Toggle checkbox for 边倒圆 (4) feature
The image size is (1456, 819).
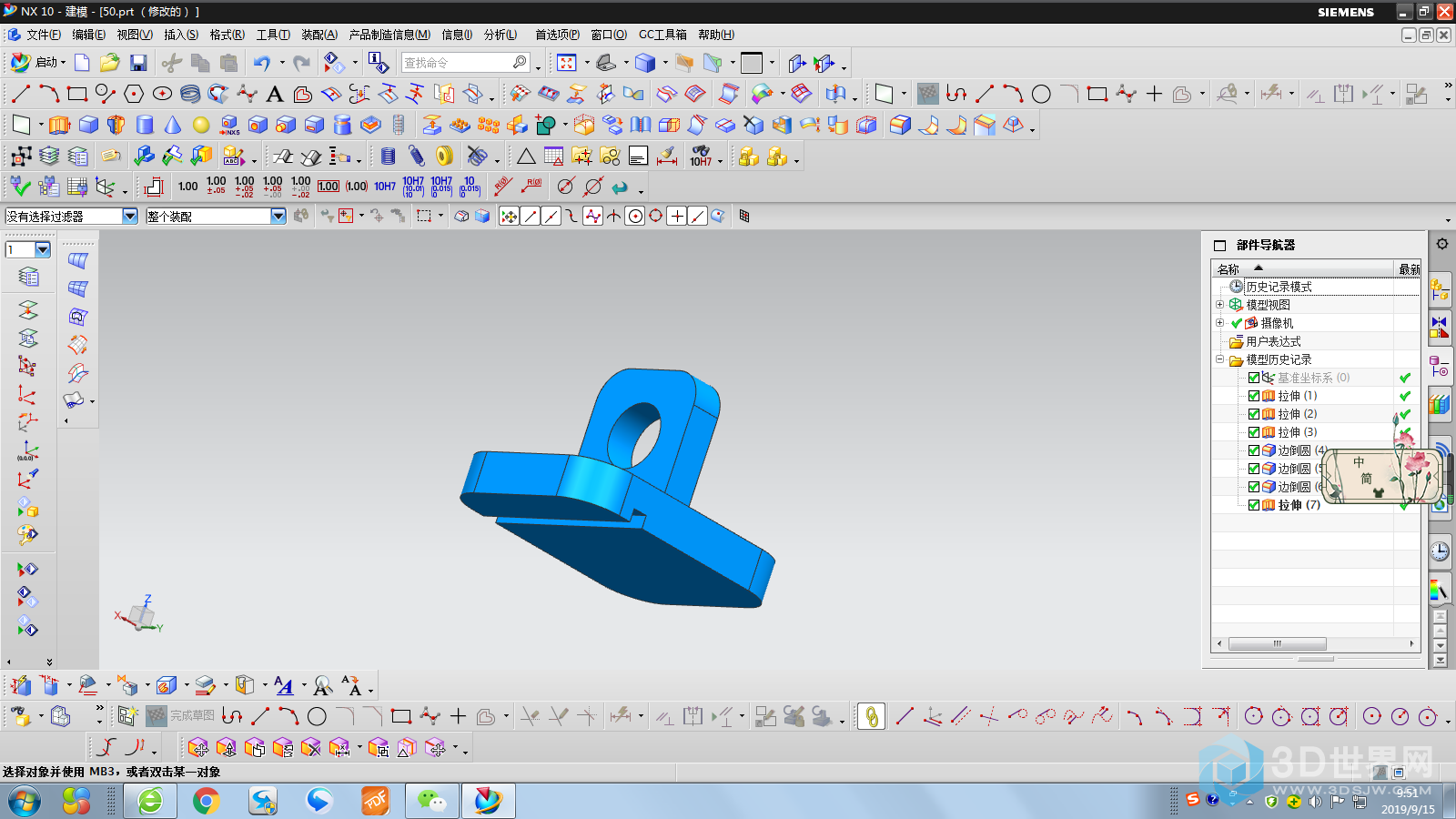pyautogui.click(x=1254, y=450)
